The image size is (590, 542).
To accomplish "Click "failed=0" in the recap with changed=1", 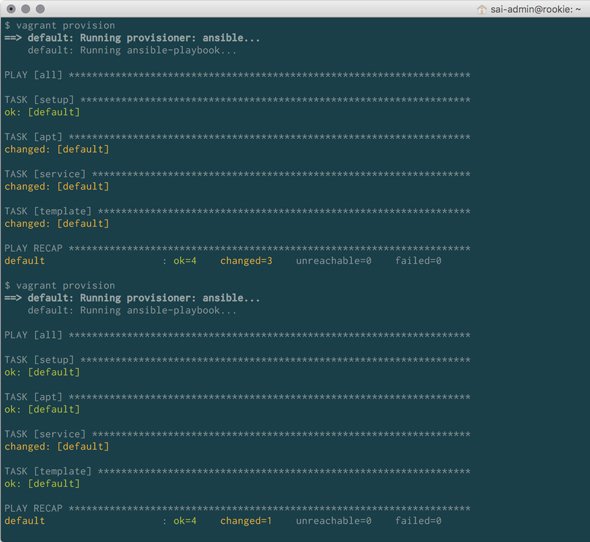I will click(x=418, y=521).
